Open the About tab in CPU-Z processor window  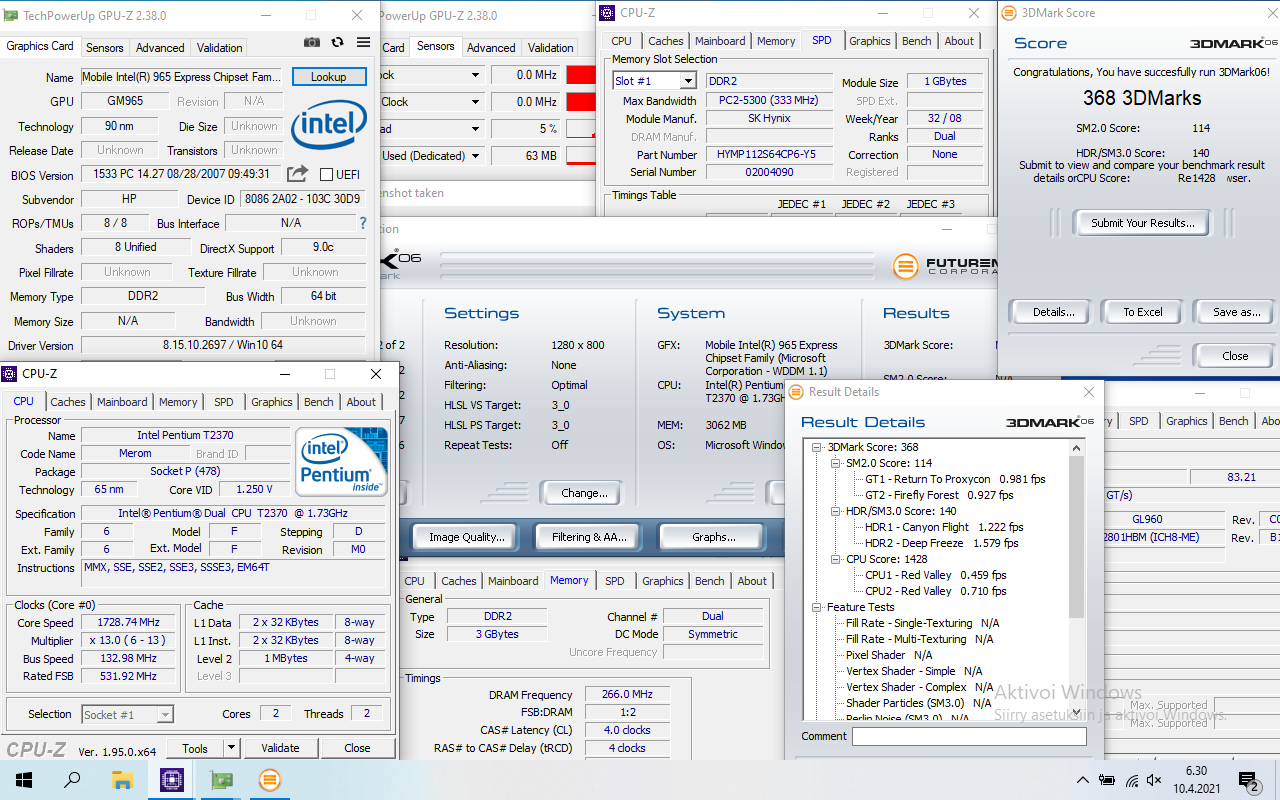(361, 402)
